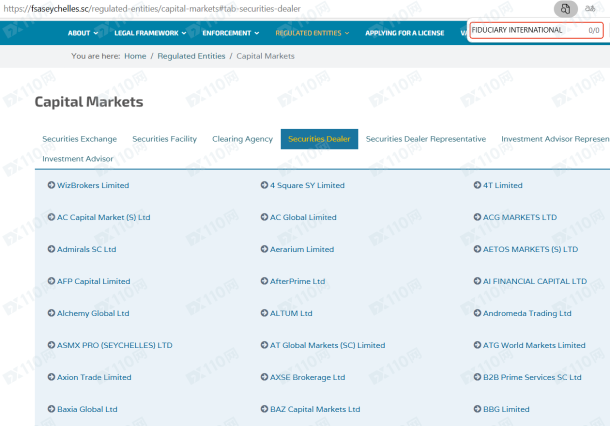Open AfterPrime Ltd entry

pos(298,281)
